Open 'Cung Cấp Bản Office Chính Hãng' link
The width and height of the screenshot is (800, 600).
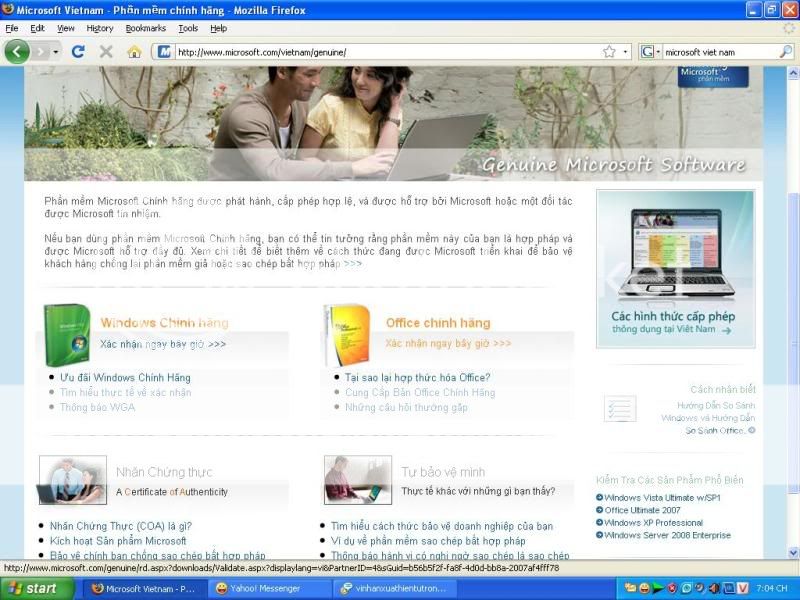pyautogui.click(x=420, y=392)
